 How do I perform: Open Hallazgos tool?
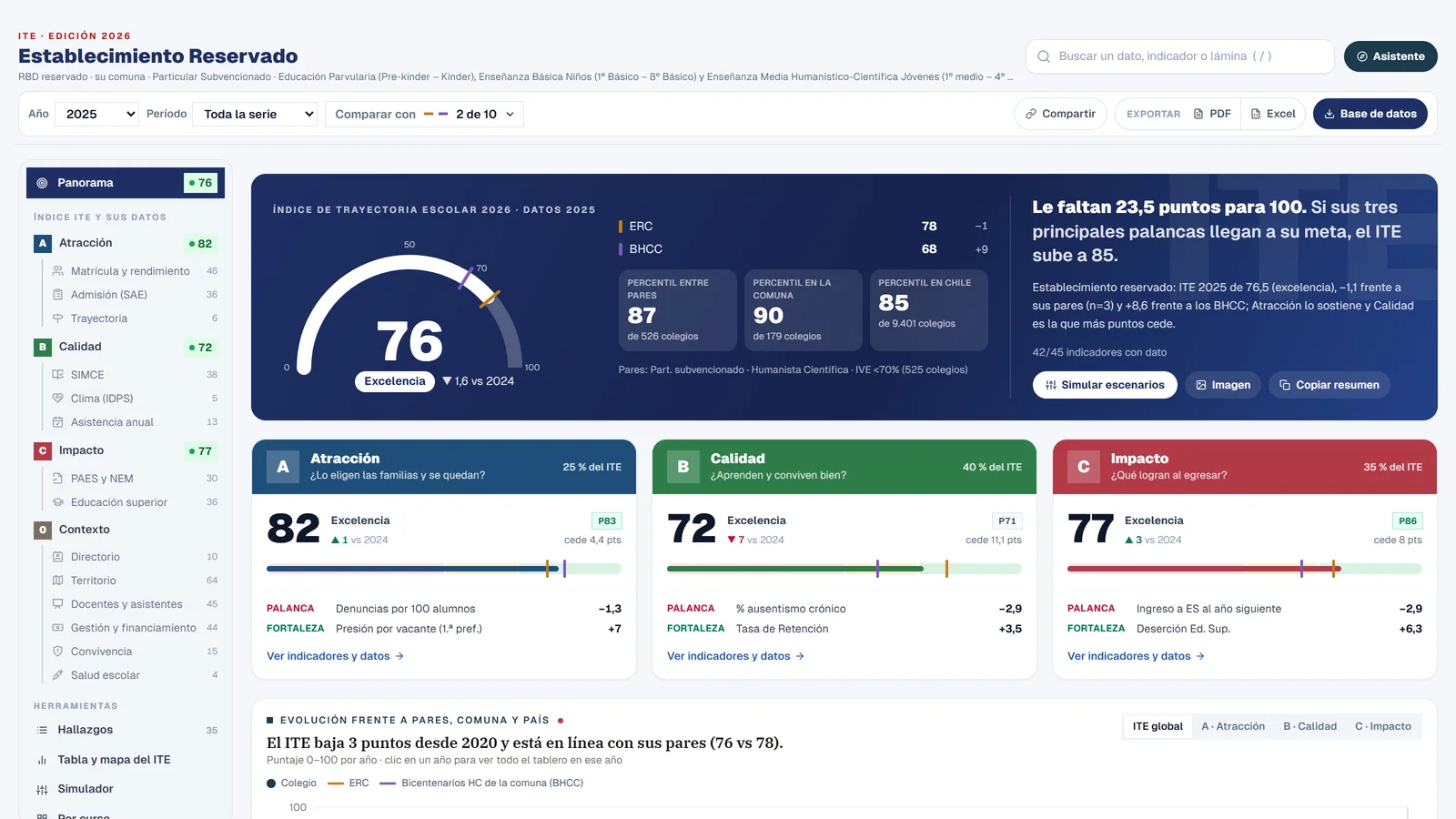(x=126, y=730)
